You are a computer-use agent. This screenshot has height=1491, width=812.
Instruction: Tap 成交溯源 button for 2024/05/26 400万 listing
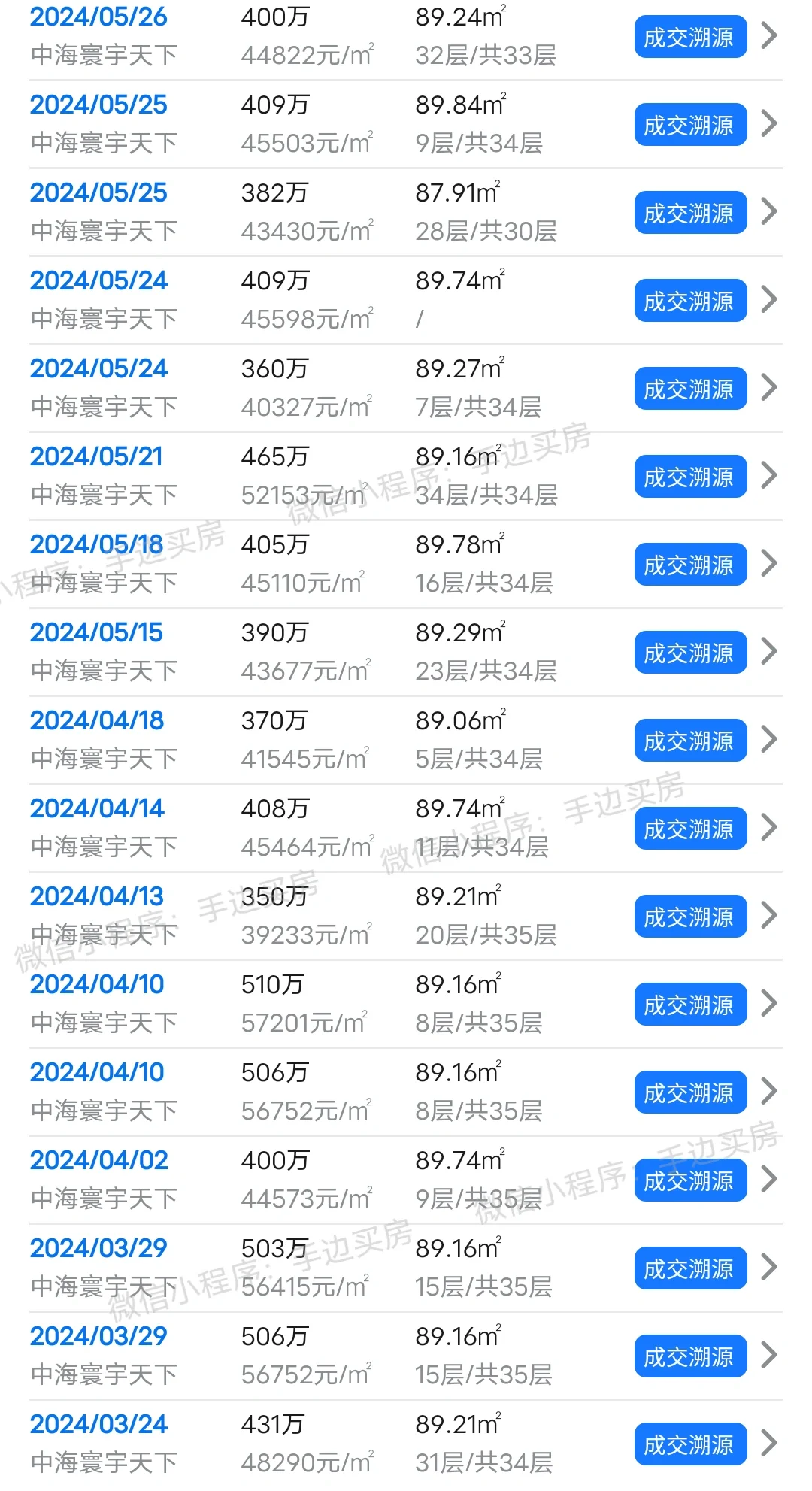[690, 37]
